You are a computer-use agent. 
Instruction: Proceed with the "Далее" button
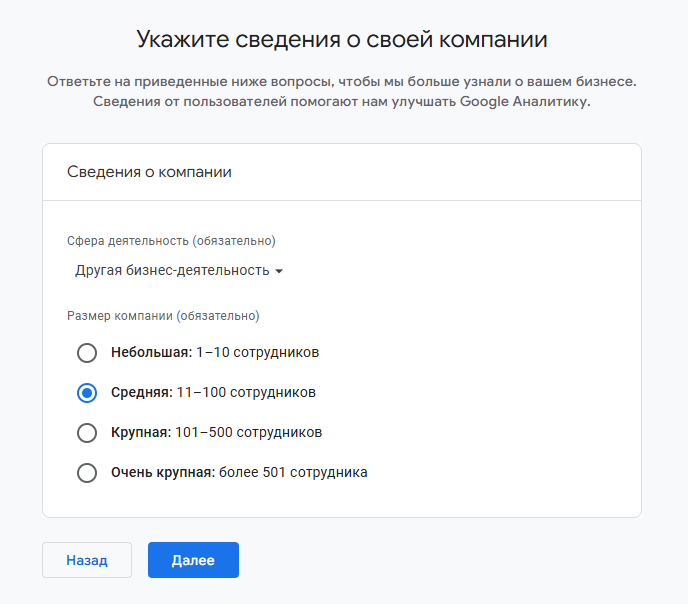tap(193, 560)
